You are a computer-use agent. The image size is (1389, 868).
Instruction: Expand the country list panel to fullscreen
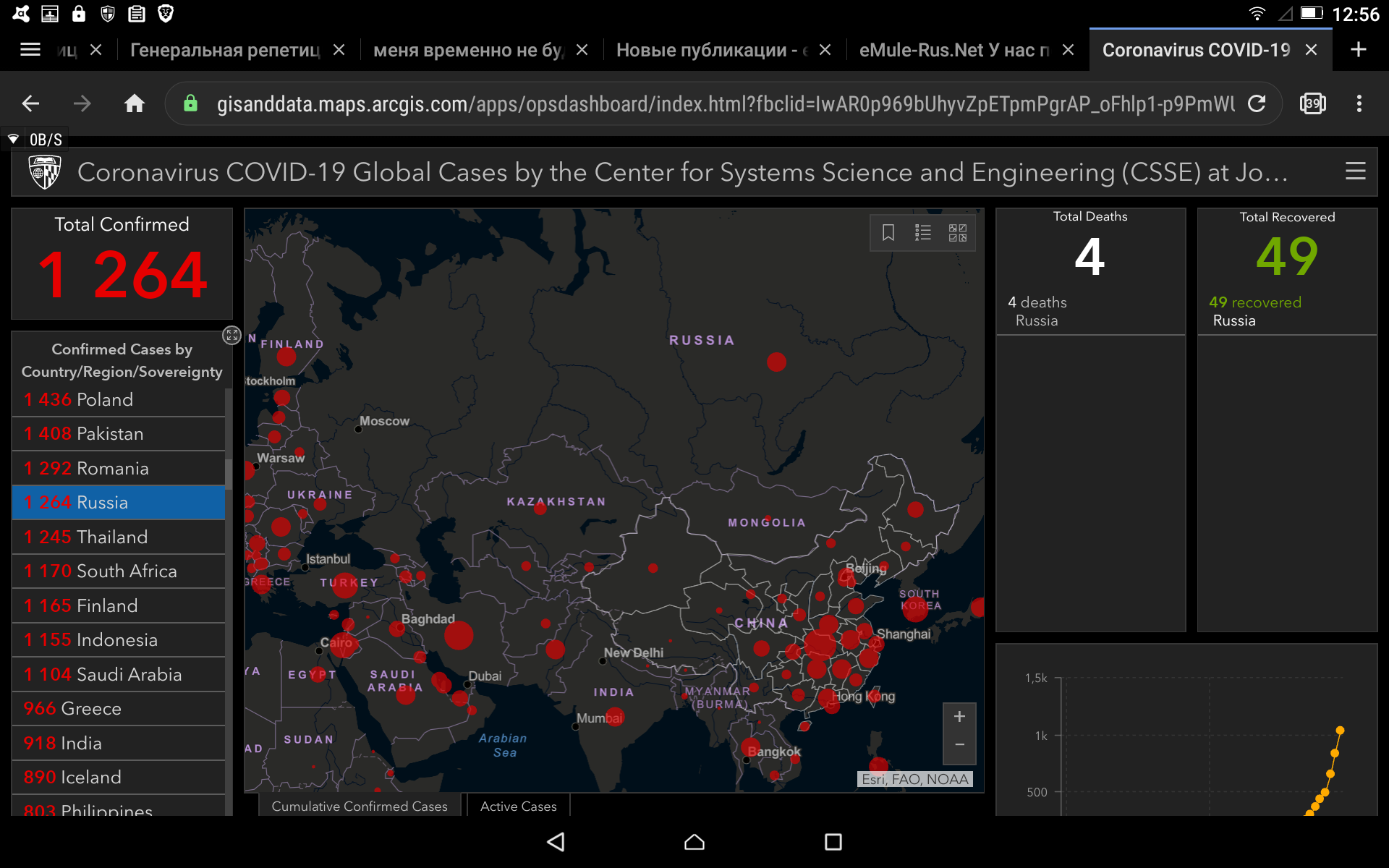point(231,335)
